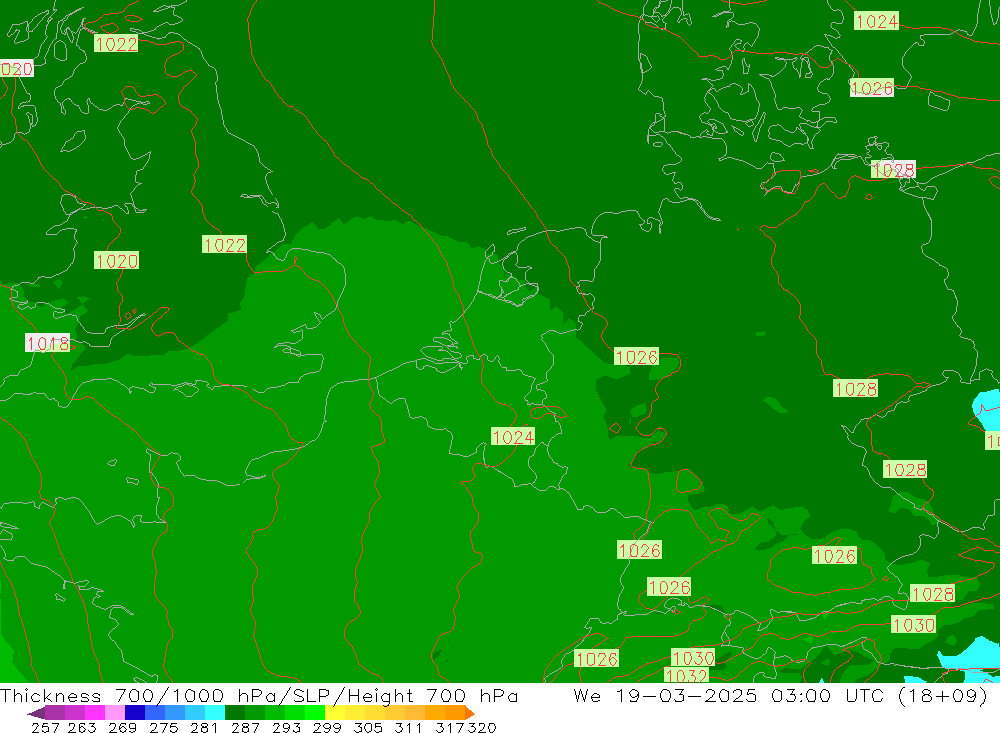1000x733 pixels.
Task: Click legend value 299
Action: coord(327,727)
